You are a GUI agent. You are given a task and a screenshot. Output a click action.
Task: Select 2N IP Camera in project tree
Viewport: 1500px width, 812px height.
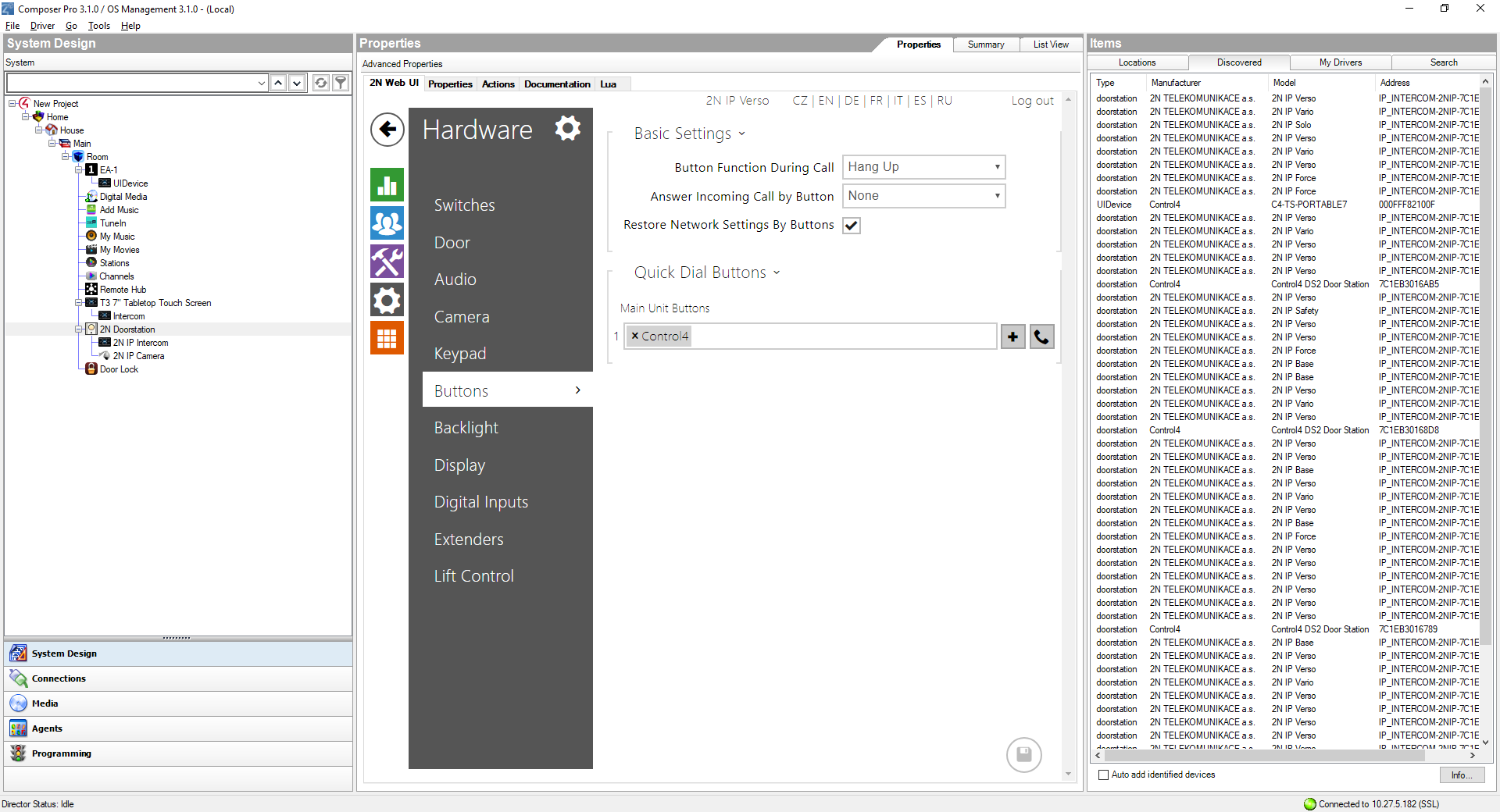138,356
